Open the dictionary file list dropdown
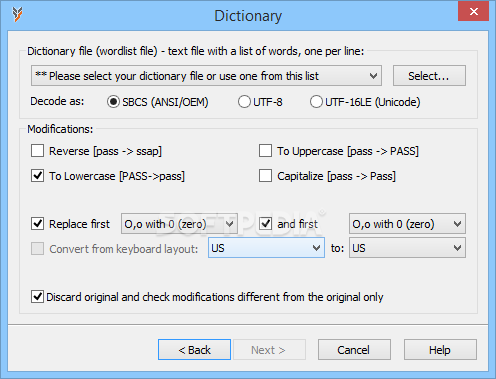 (x=206, y=76)
